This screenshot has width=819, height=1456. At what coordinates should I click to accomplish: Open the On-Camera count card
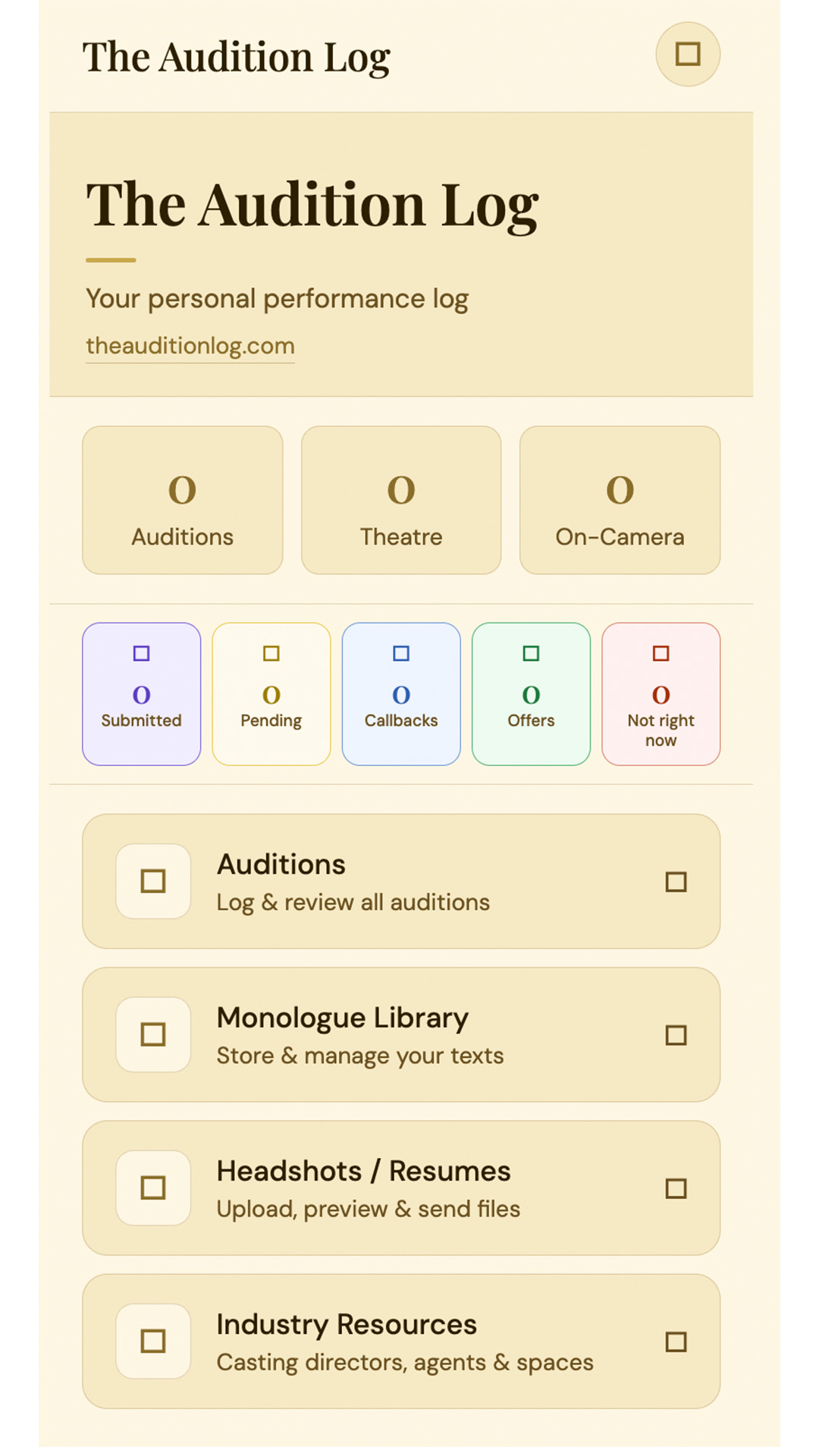click(620, 500)
